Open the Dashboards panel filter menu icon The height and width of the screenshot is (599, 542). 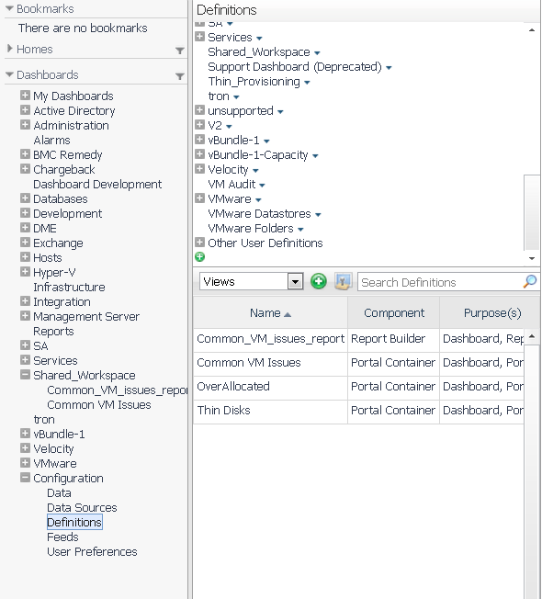[180, 76]
